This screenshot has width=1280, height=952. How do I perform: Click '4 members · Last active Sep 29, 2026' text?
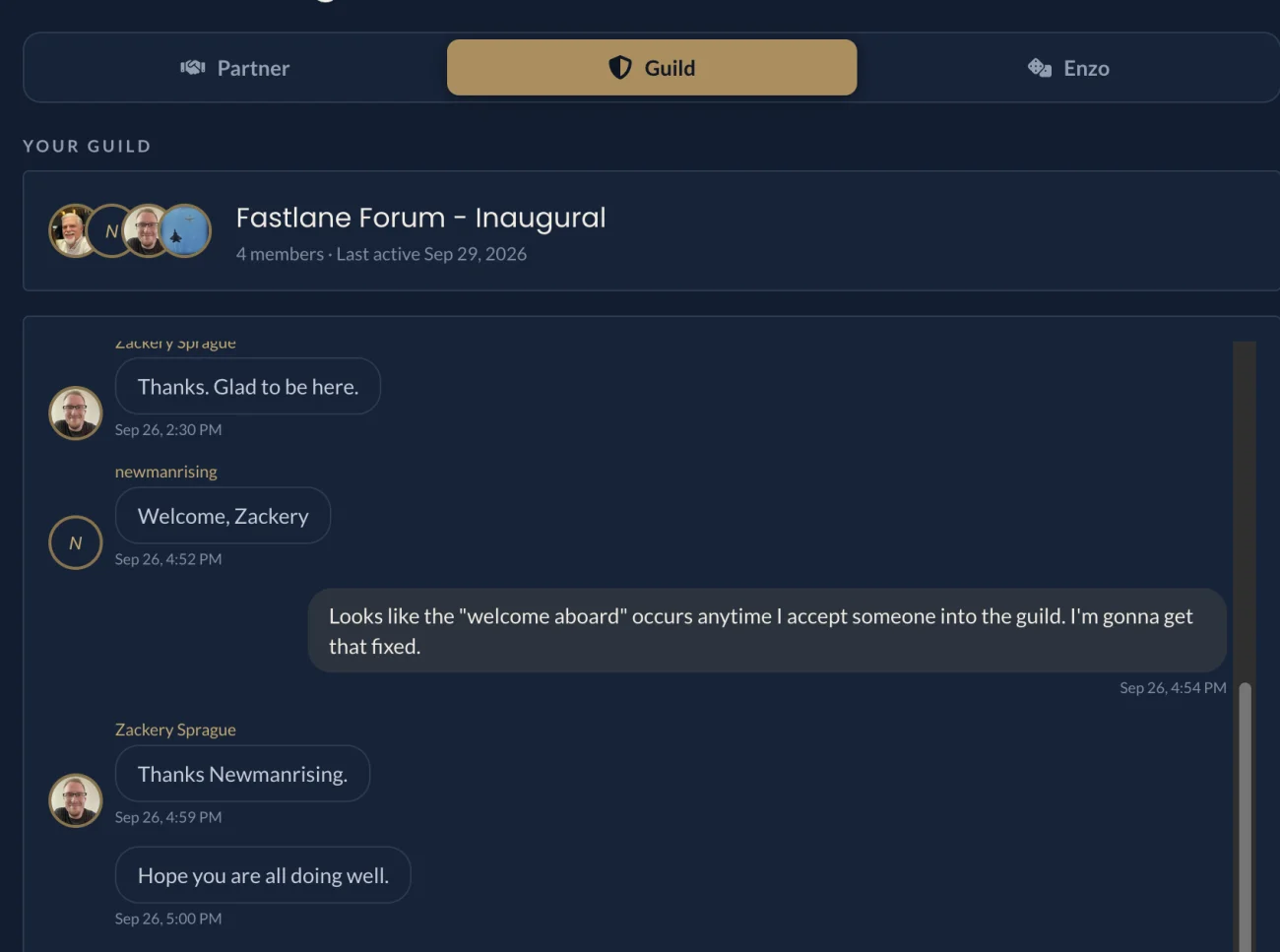pyautogui.click(x=381, y=254)
